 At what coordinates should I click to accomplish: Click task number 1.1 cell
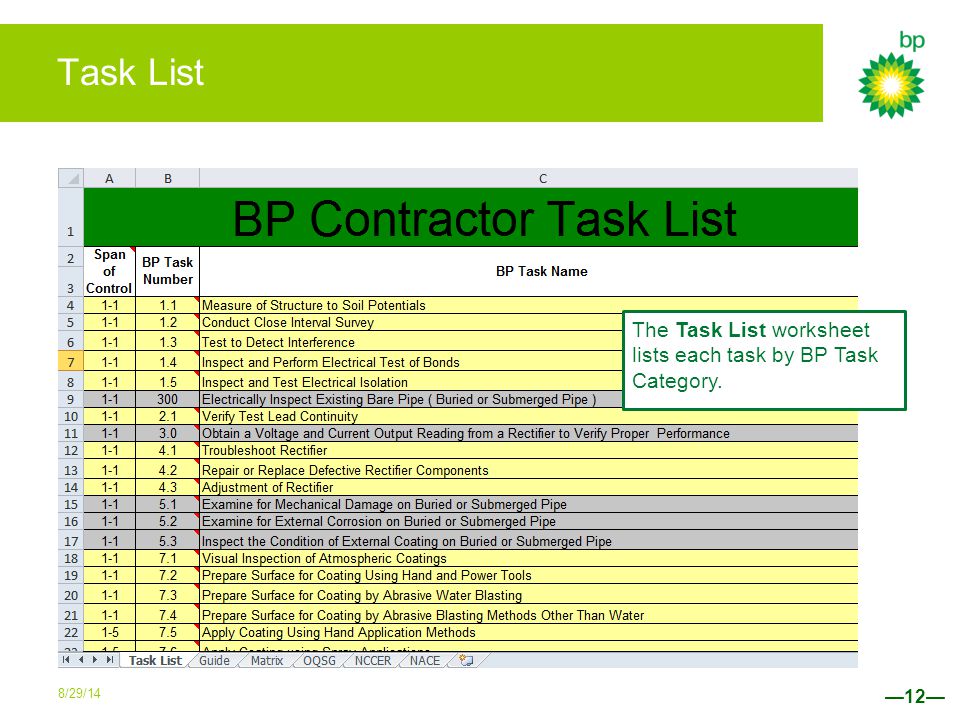[167, 305]
